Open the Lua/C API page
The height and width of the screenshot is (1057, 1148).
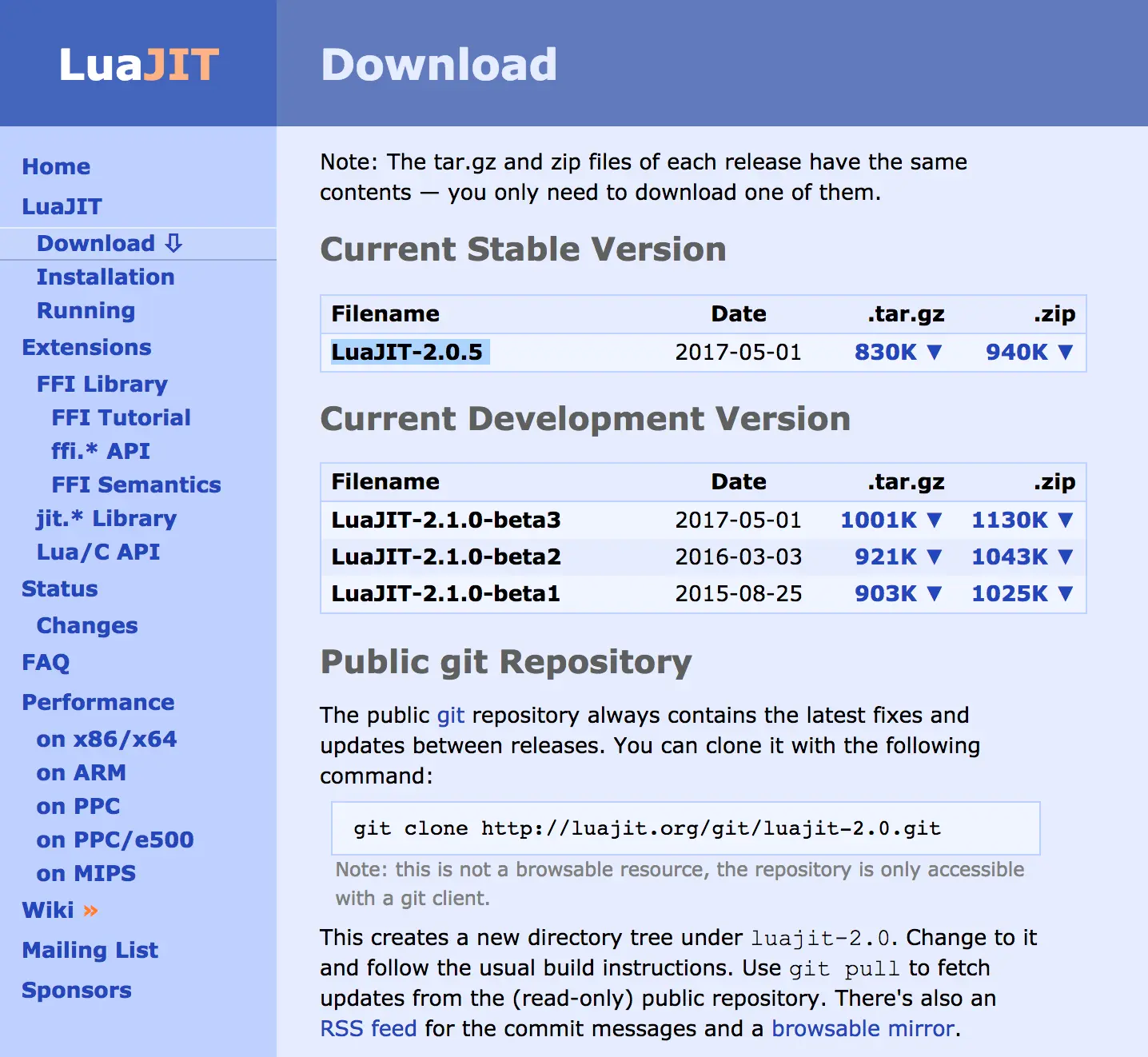coord(98,552)
